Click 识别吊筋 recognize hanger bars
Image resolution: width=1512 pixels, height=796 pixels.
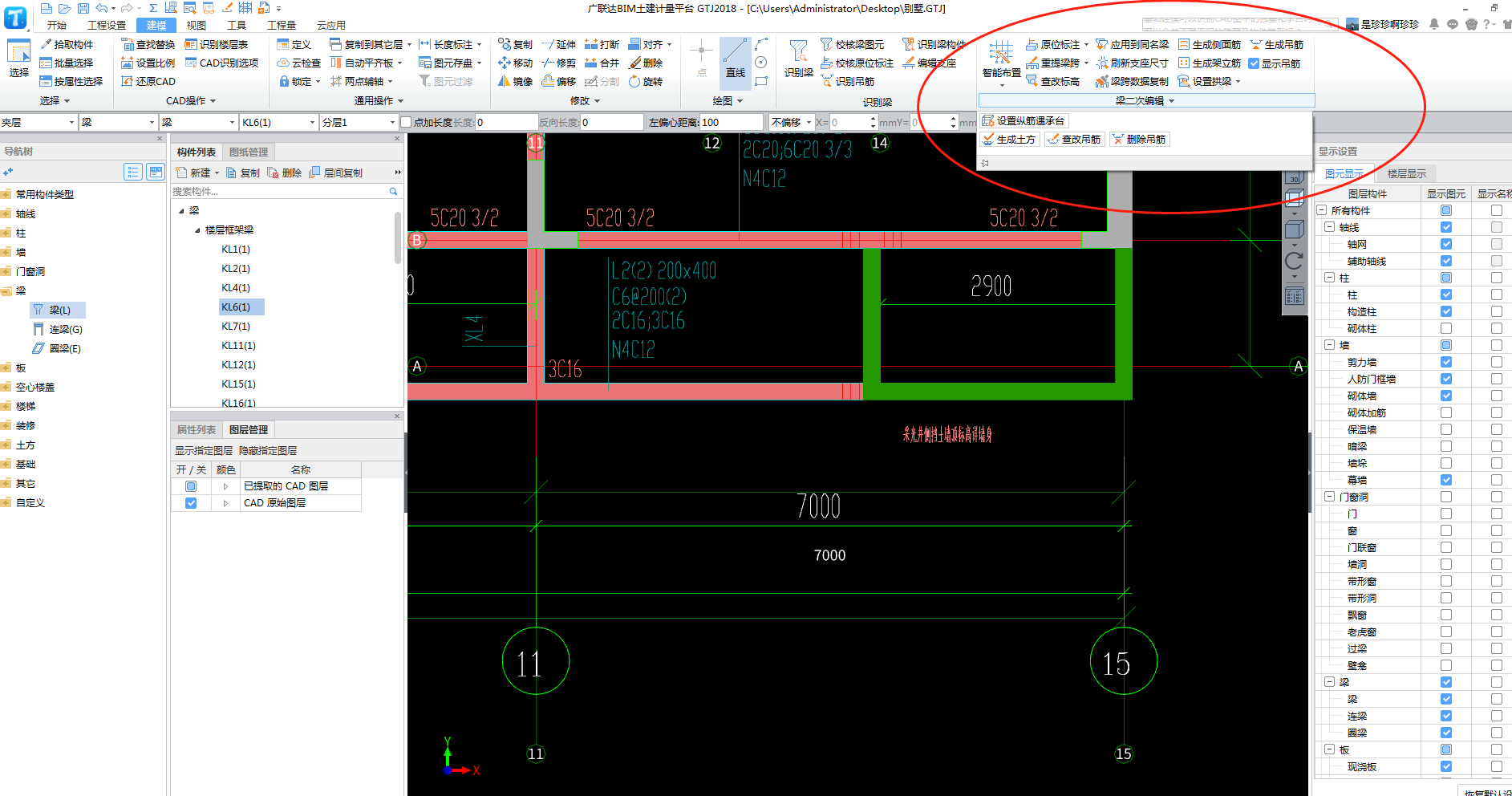tap(847, 81)
